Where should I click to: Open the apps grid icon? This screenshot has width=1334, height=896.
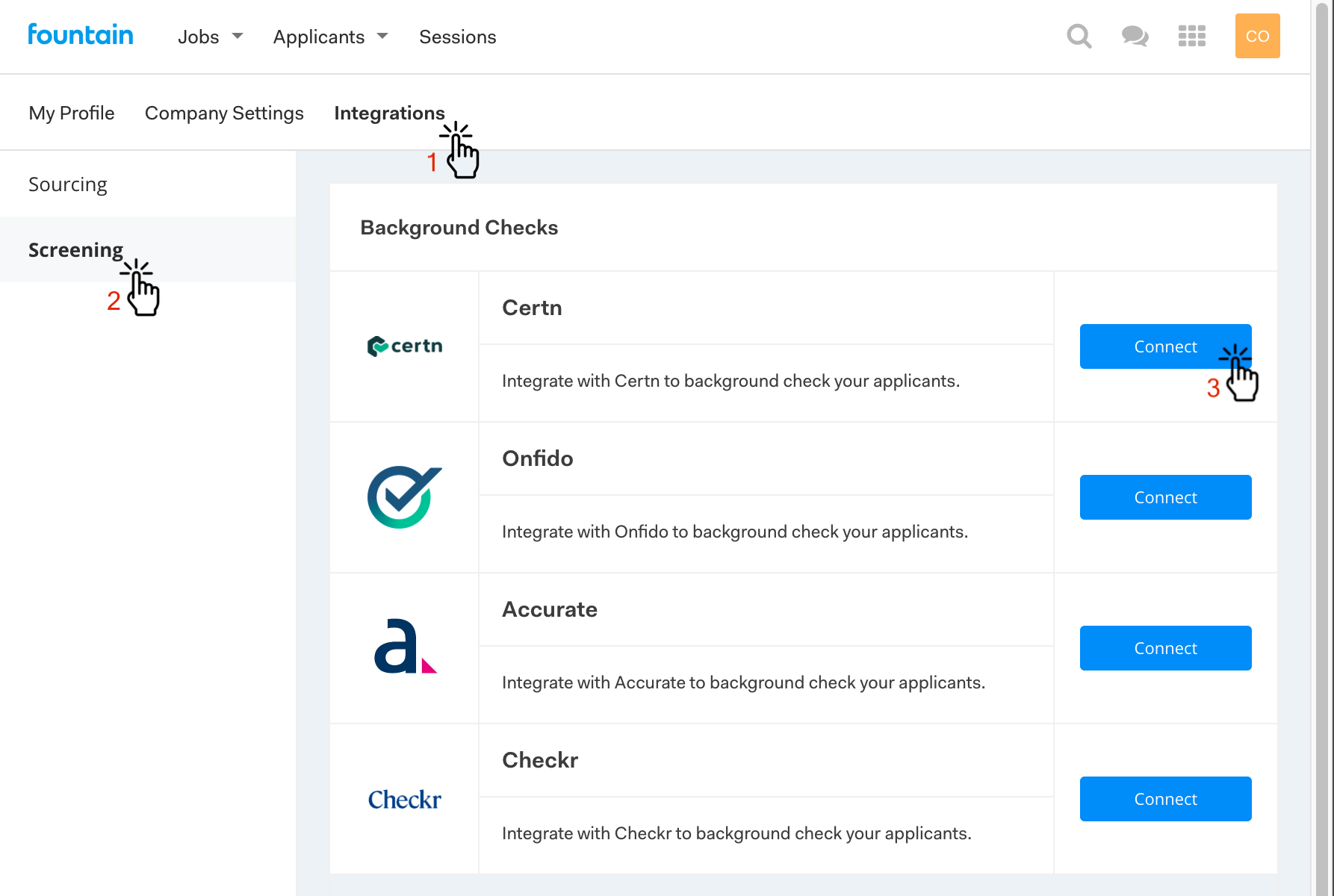click(x=1191, y=36)
